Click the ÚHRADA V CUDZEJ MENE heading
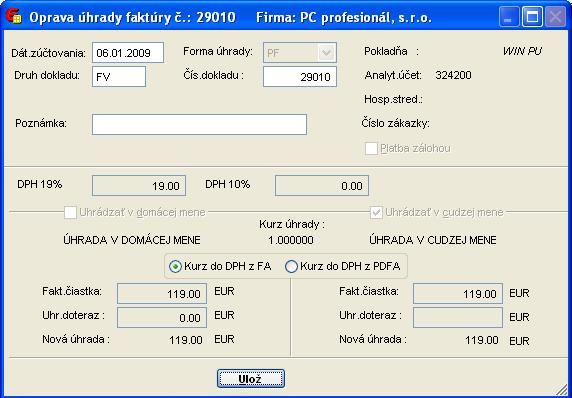The height and width of the screenshot is (398, 572). [433, 240]
